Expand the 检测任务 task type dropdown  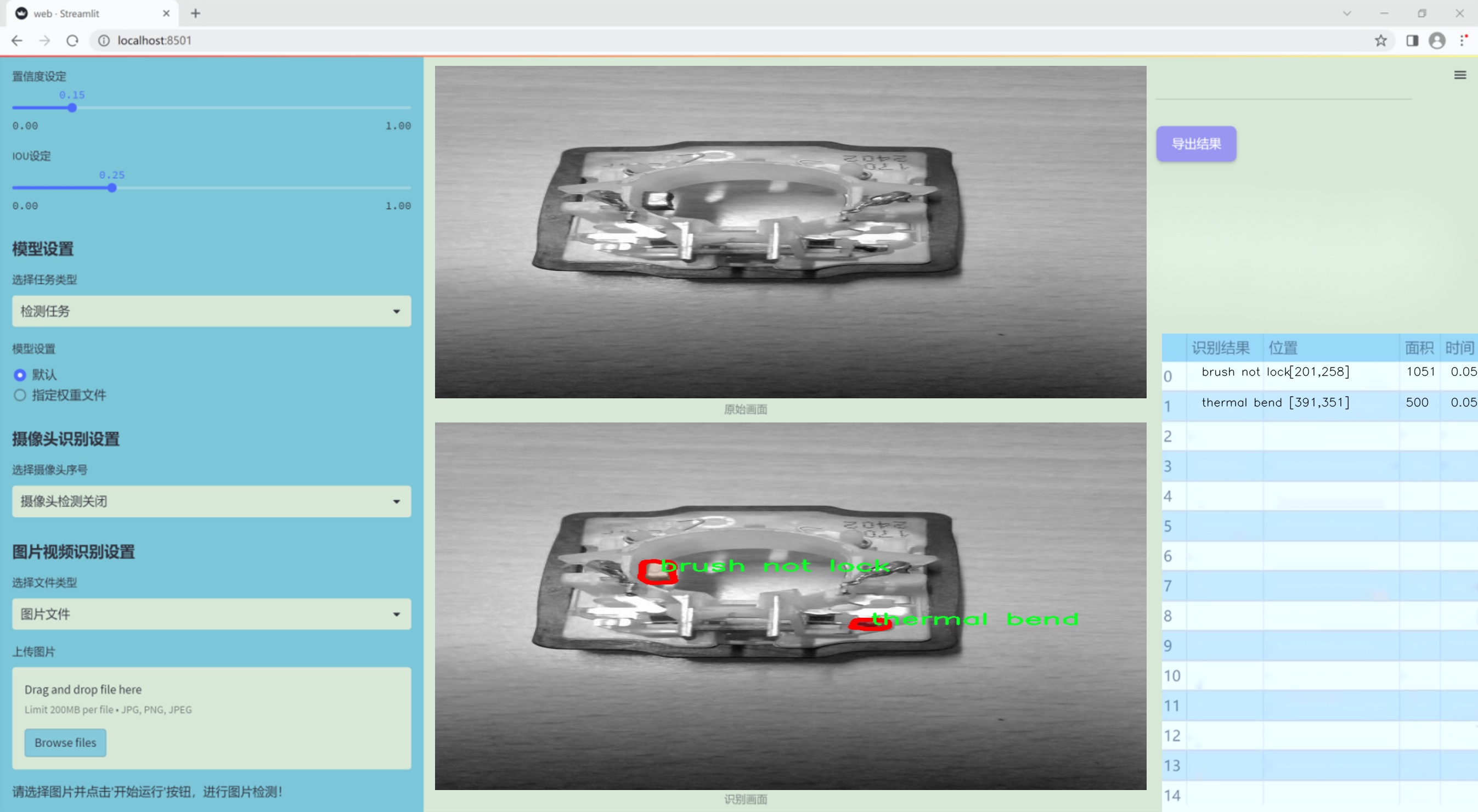[x=211, y=311]
